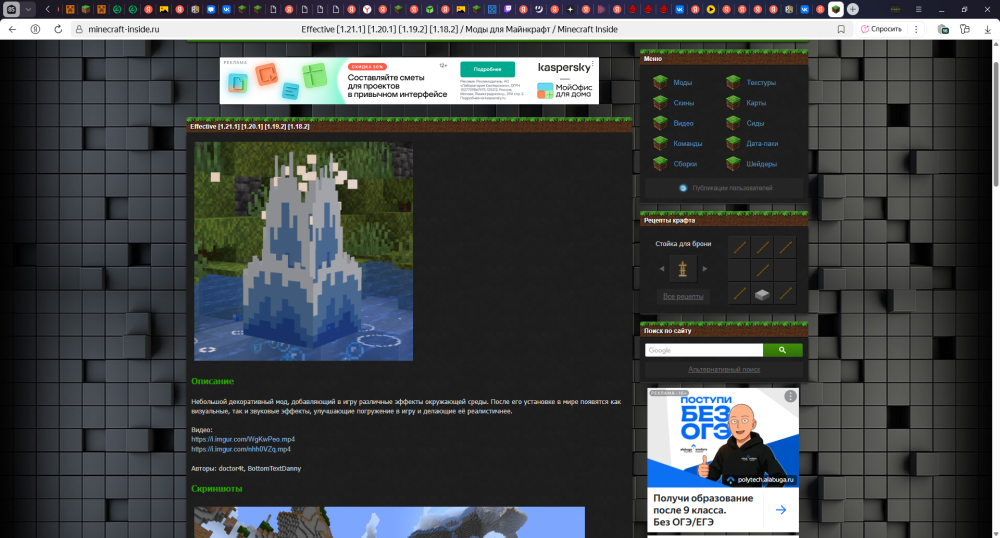Click the Все рецепты link
Screen dimensions: 1000x538
[x=682, y=296]
